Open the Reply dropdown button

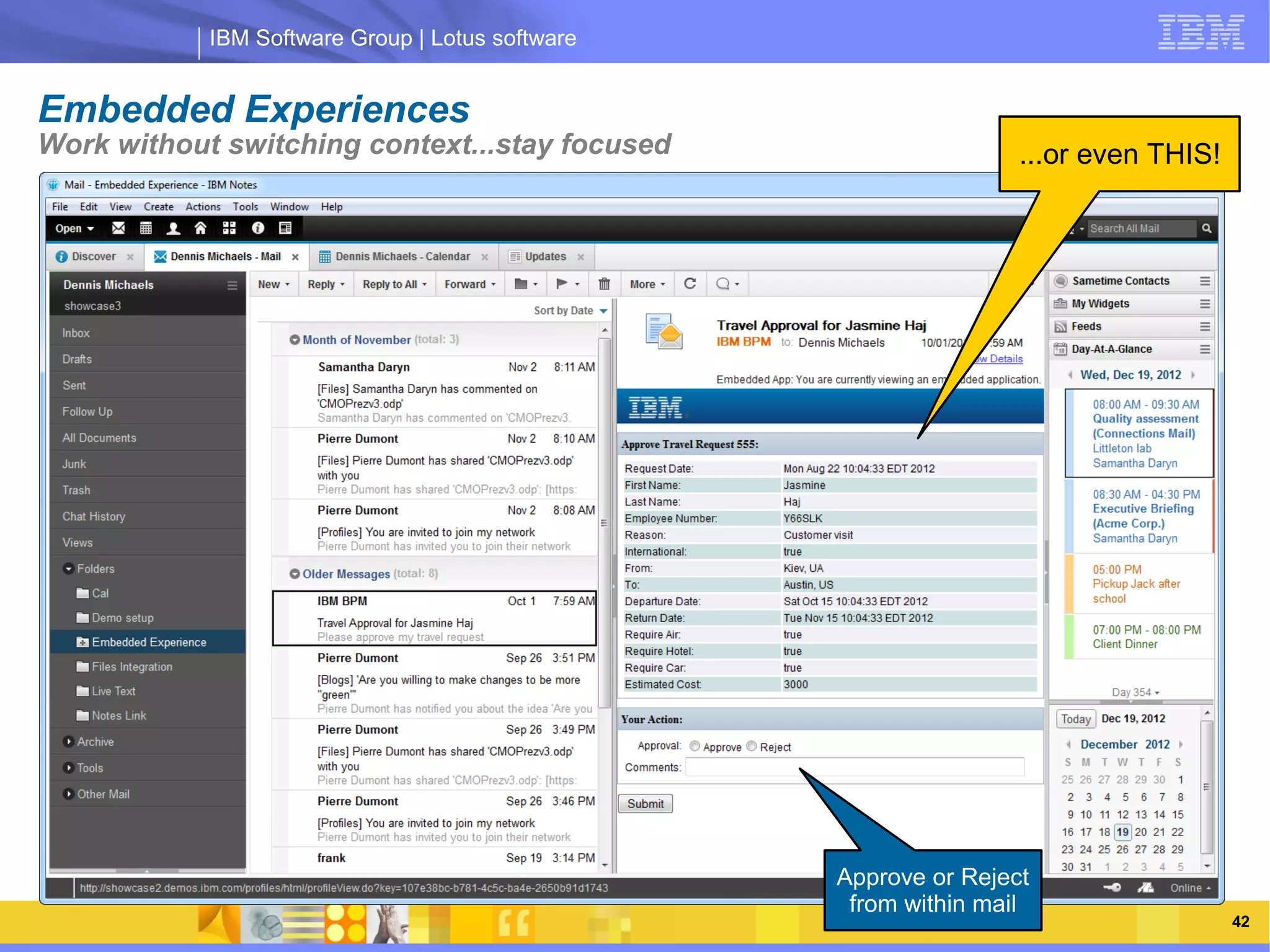pyautogui.click(x=326, y=284)
